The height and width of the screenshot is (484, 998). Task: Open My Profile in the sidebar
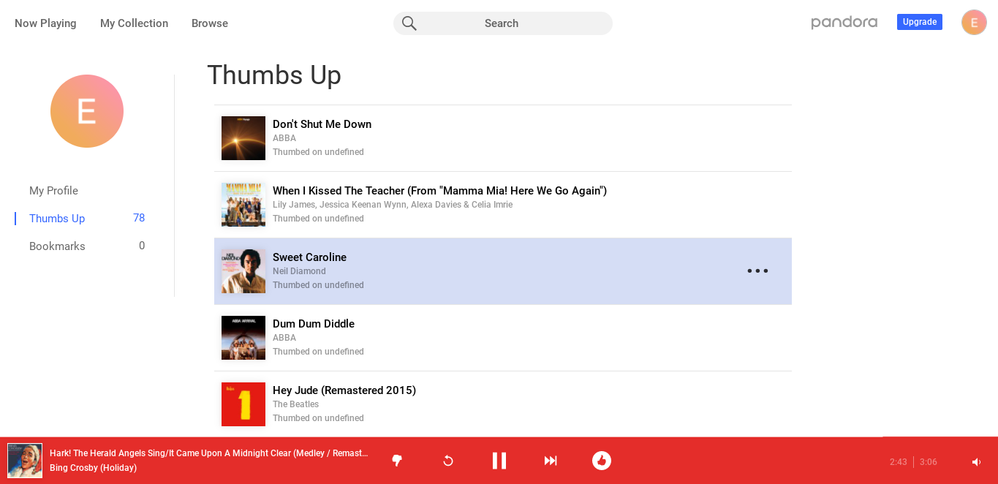point(53,191)
